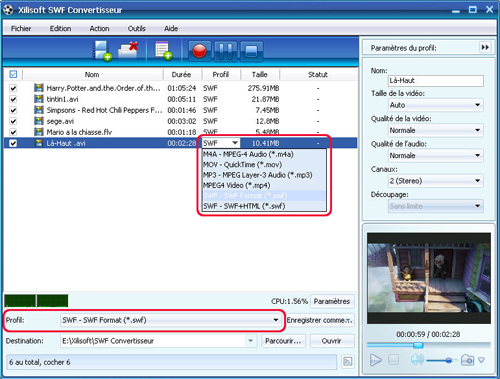Uncheck the Harry.Potter file checkbox
Image resolution: width=500 pixels, height=379 pixels.
tap(13, 88)
